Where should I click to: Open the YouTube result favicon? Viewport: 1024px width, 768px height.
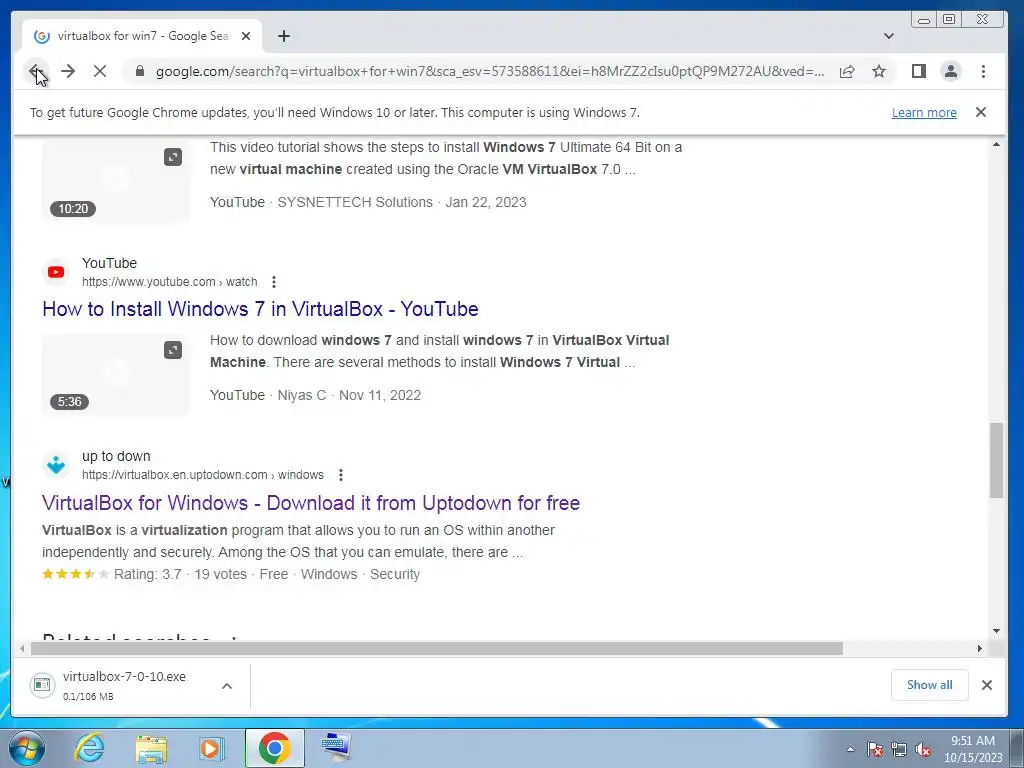(56, 272)
